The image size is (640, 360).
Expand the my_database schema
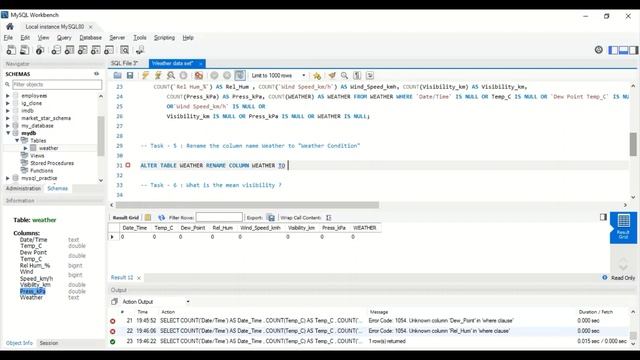coord(8,126)
